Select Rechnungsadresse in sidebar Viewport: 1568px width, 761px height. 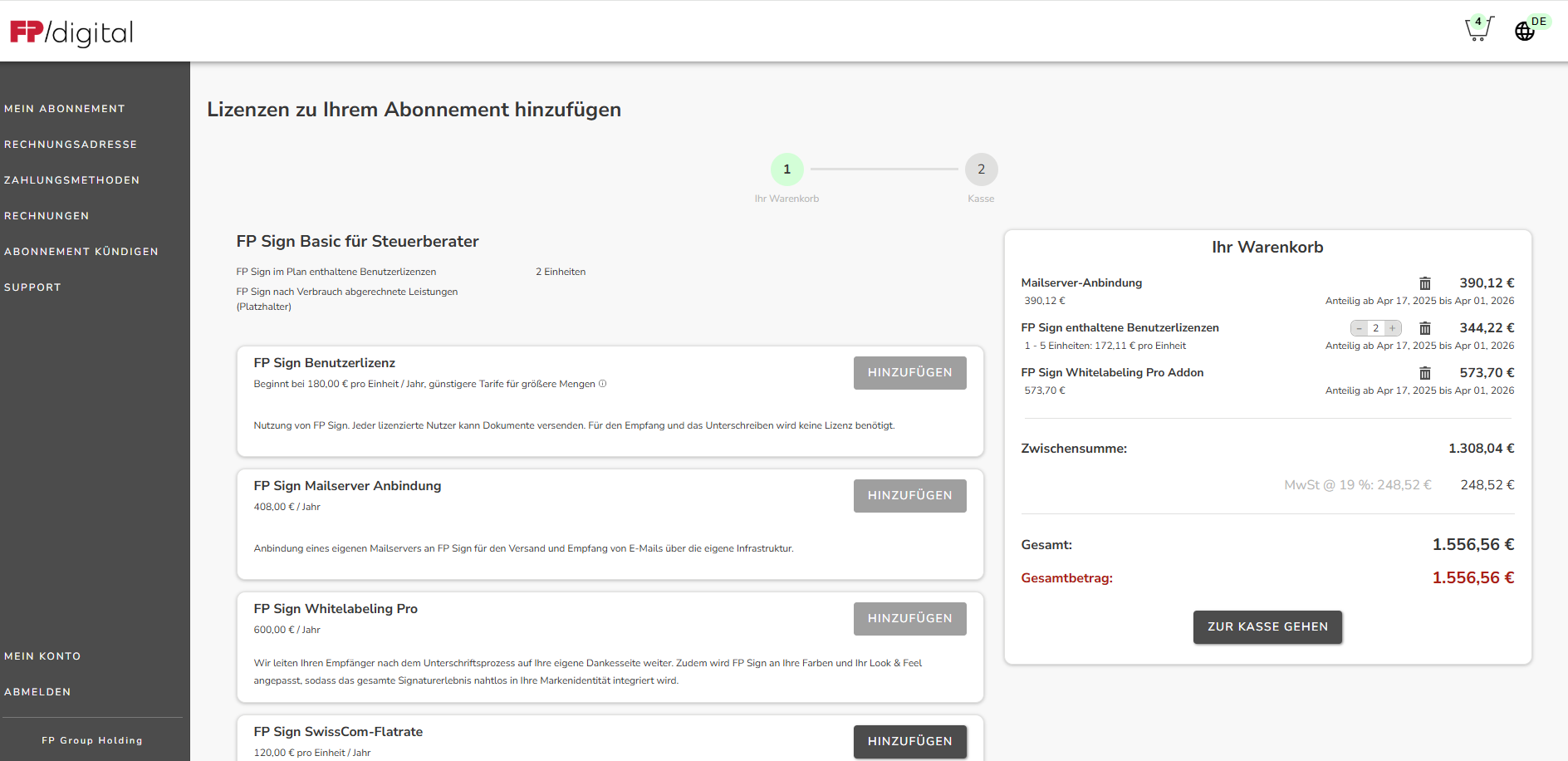click(x=71, y=145)
